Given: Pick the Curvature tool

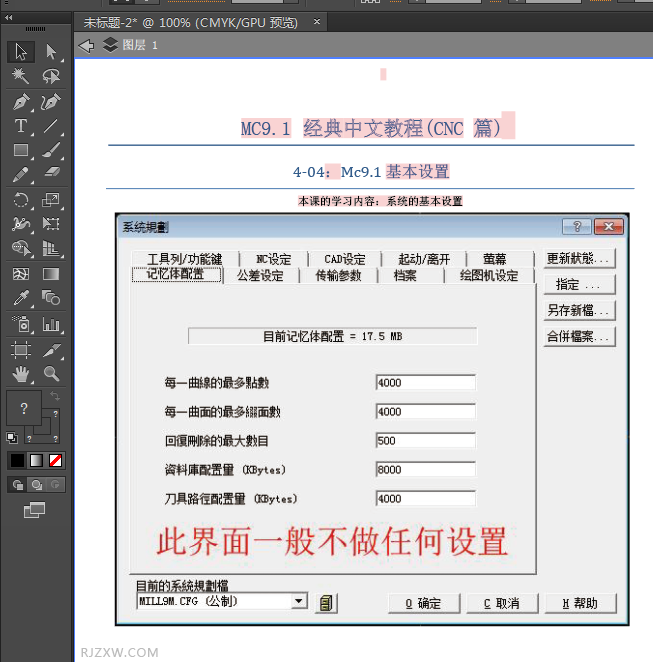Looking at the screenshot, I should pyautogui.click(x=51, y=102).
